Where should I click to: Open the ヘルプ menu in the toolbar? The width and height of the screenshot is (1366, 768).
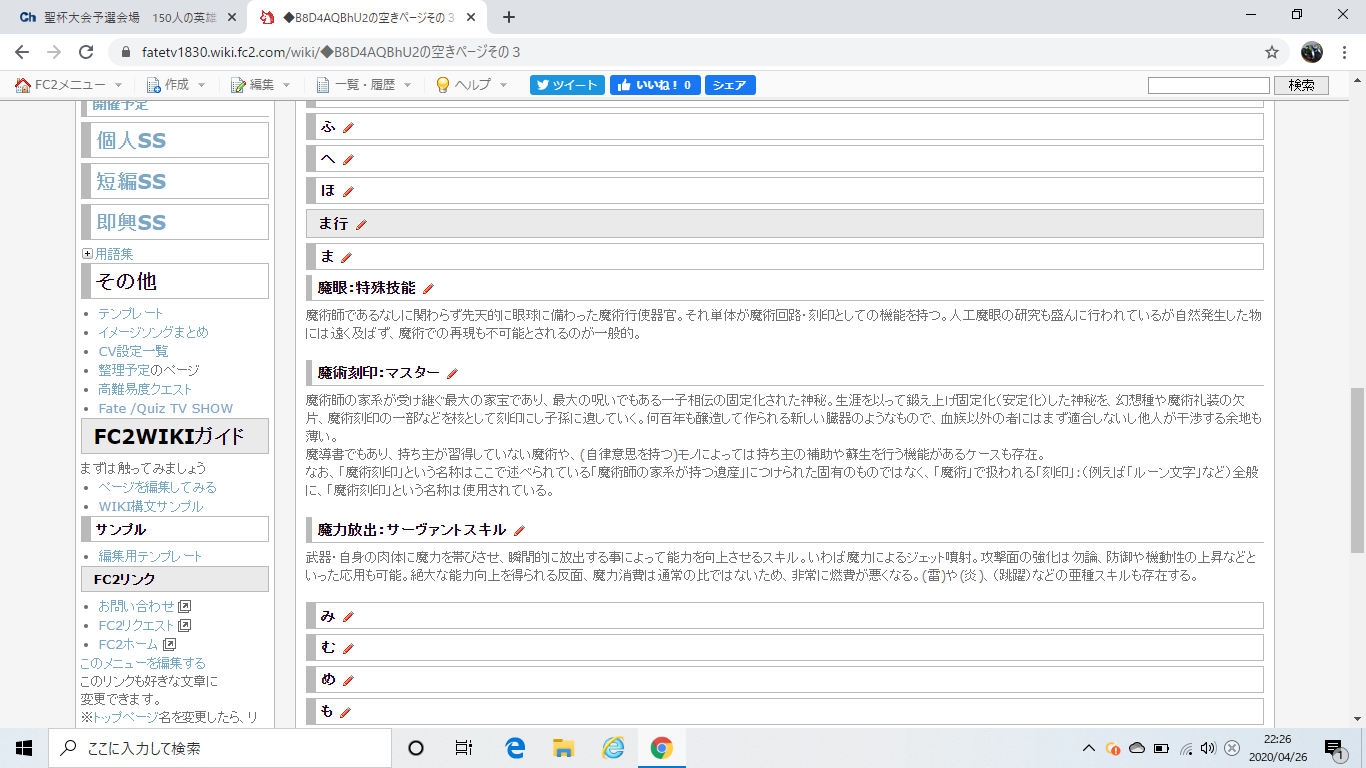click(x=472, y=85)
